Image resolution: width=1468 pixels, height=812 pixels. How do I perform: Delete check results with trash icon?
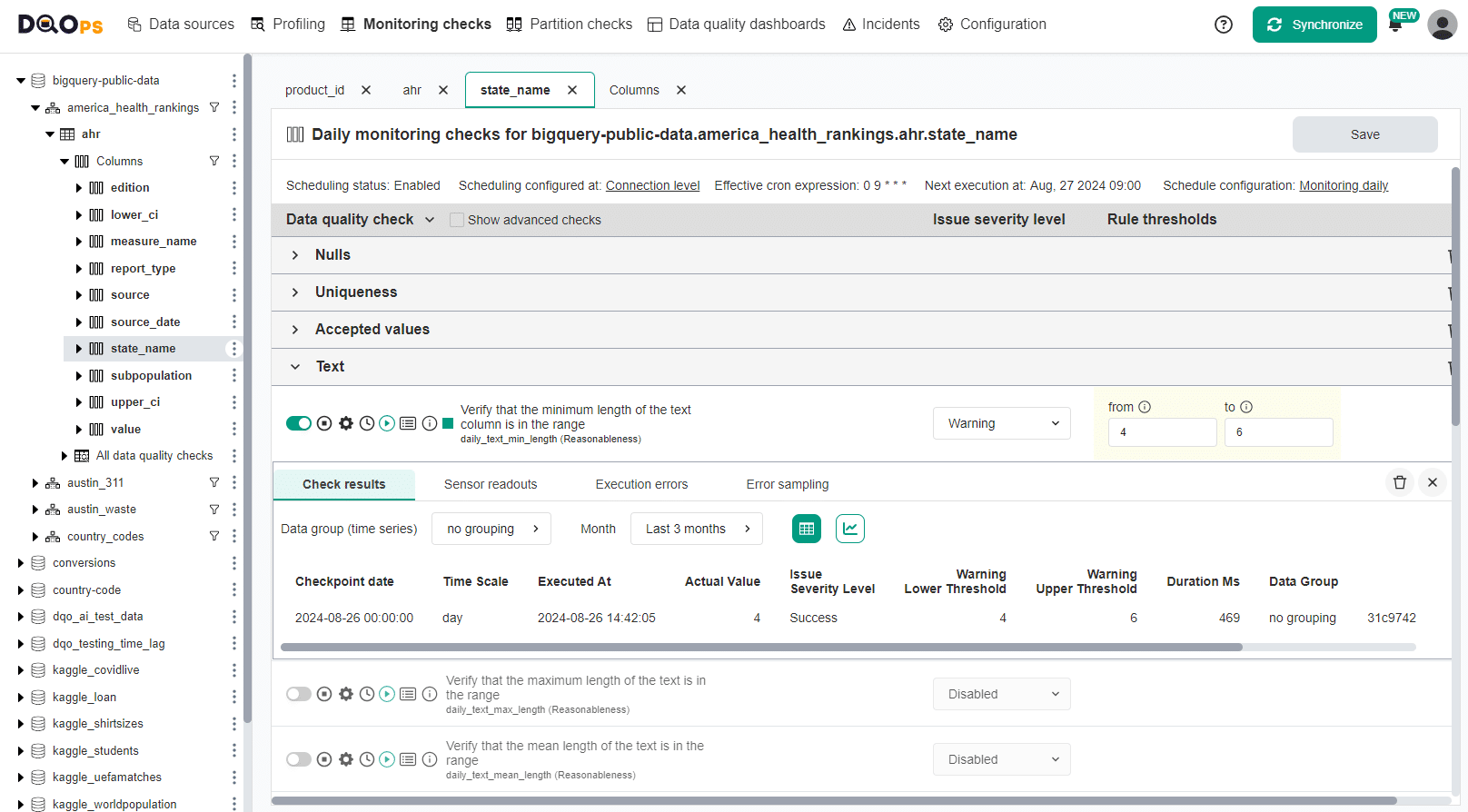pyautogui.click(x=1400, y=482)
